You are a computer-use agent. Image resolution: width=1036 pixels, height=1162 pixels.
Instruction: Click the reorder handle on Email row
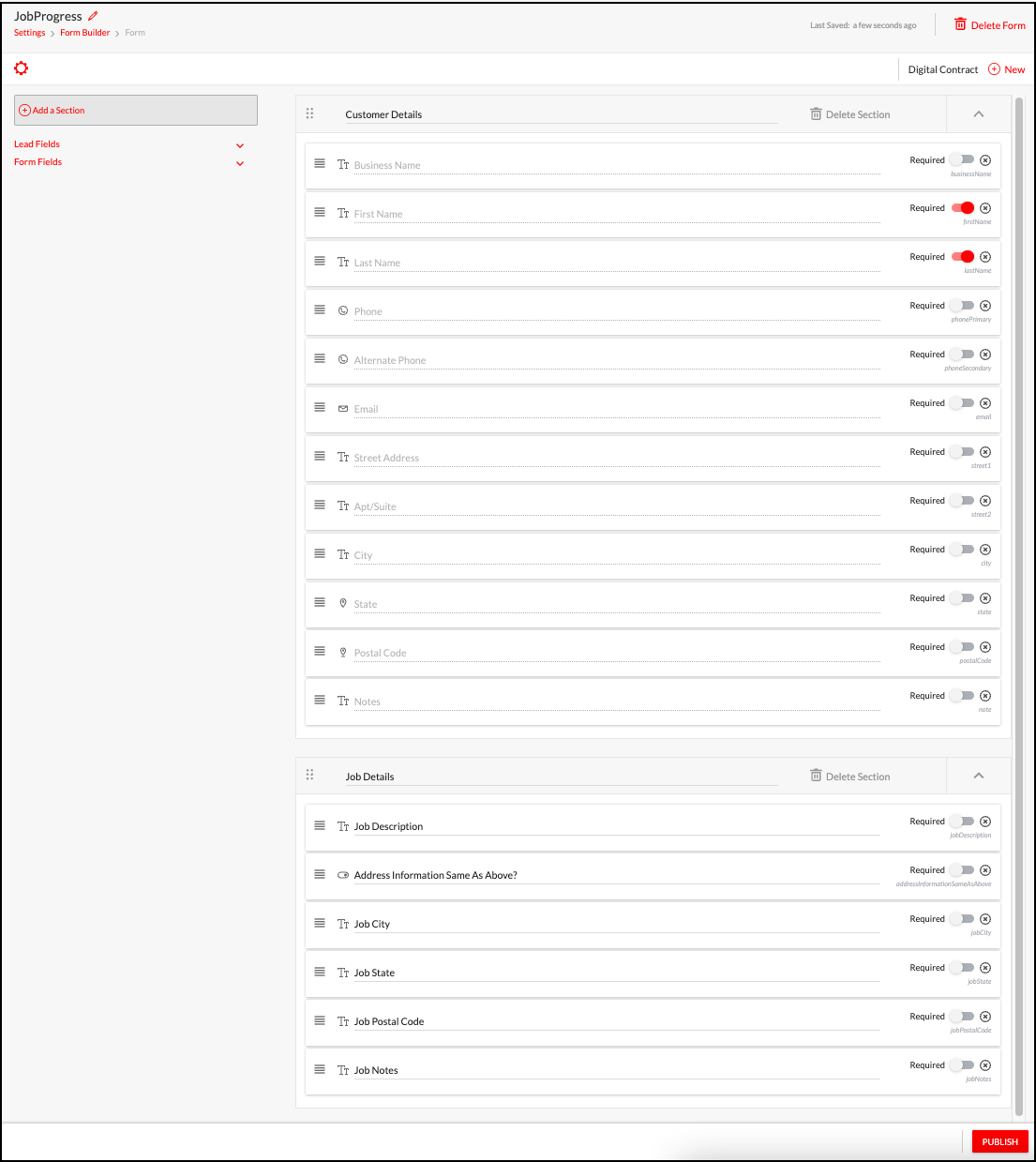pos(320,407)
